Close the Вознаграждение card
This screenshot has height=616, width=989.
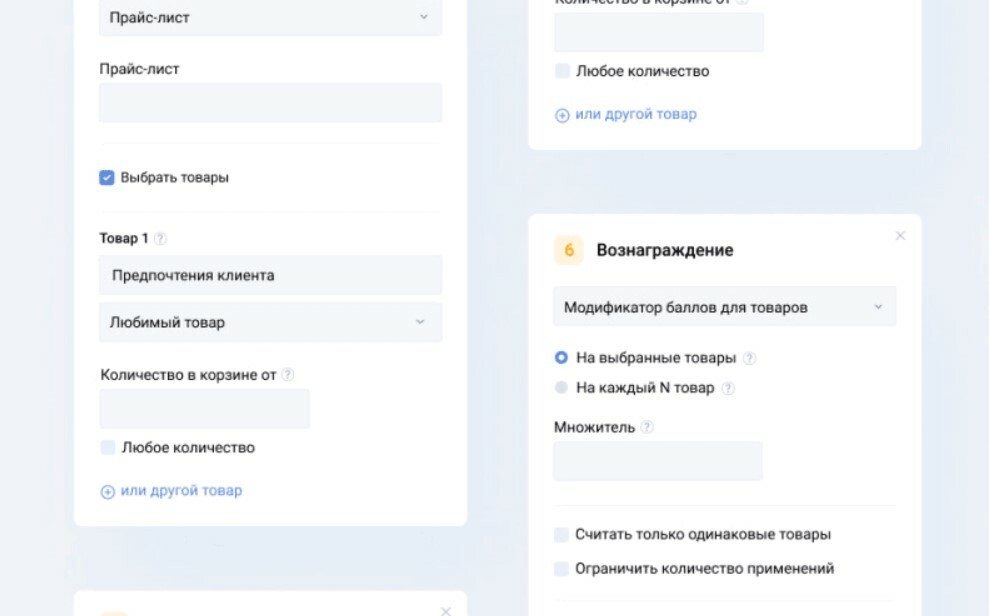[900, 236]
